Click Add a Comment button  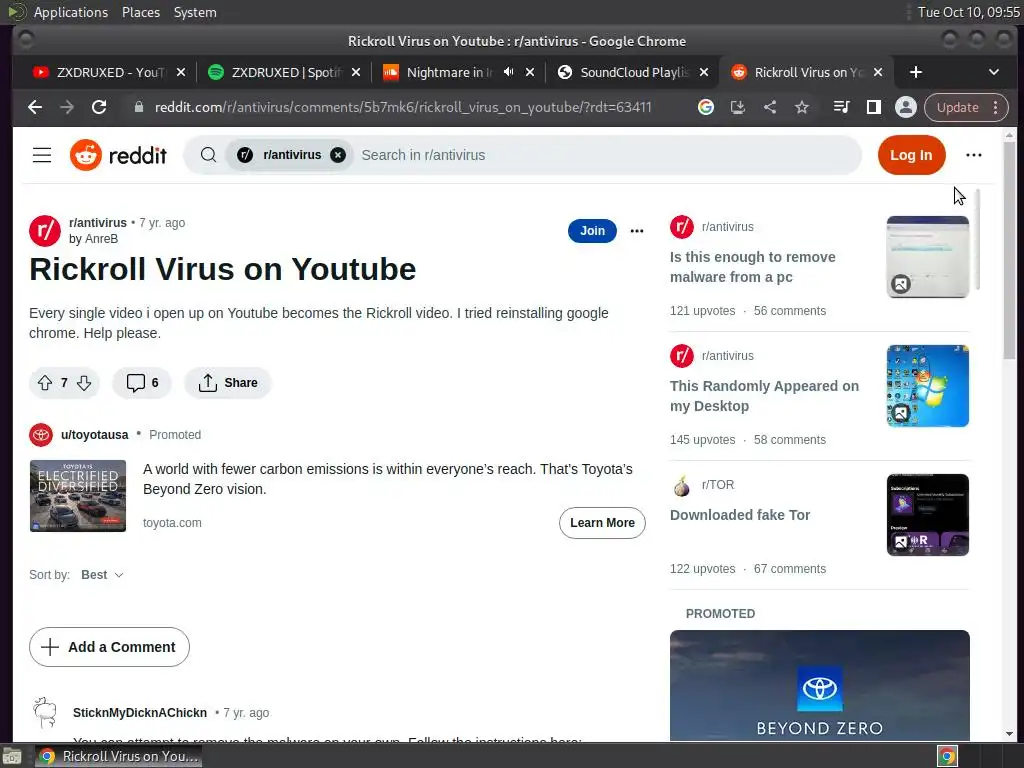[109, 647]
